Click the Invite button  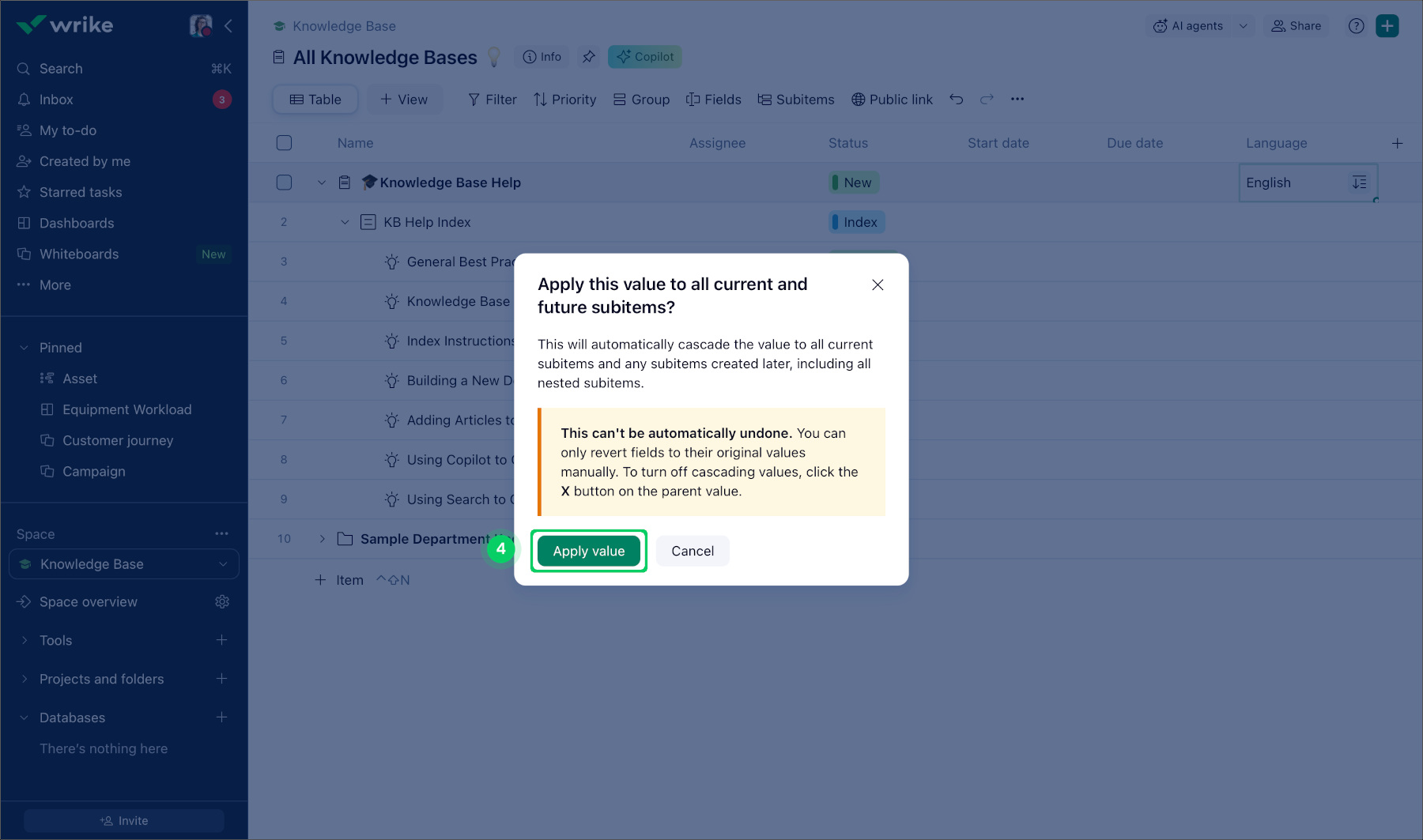pyautogui.click(x=124, y=821)
